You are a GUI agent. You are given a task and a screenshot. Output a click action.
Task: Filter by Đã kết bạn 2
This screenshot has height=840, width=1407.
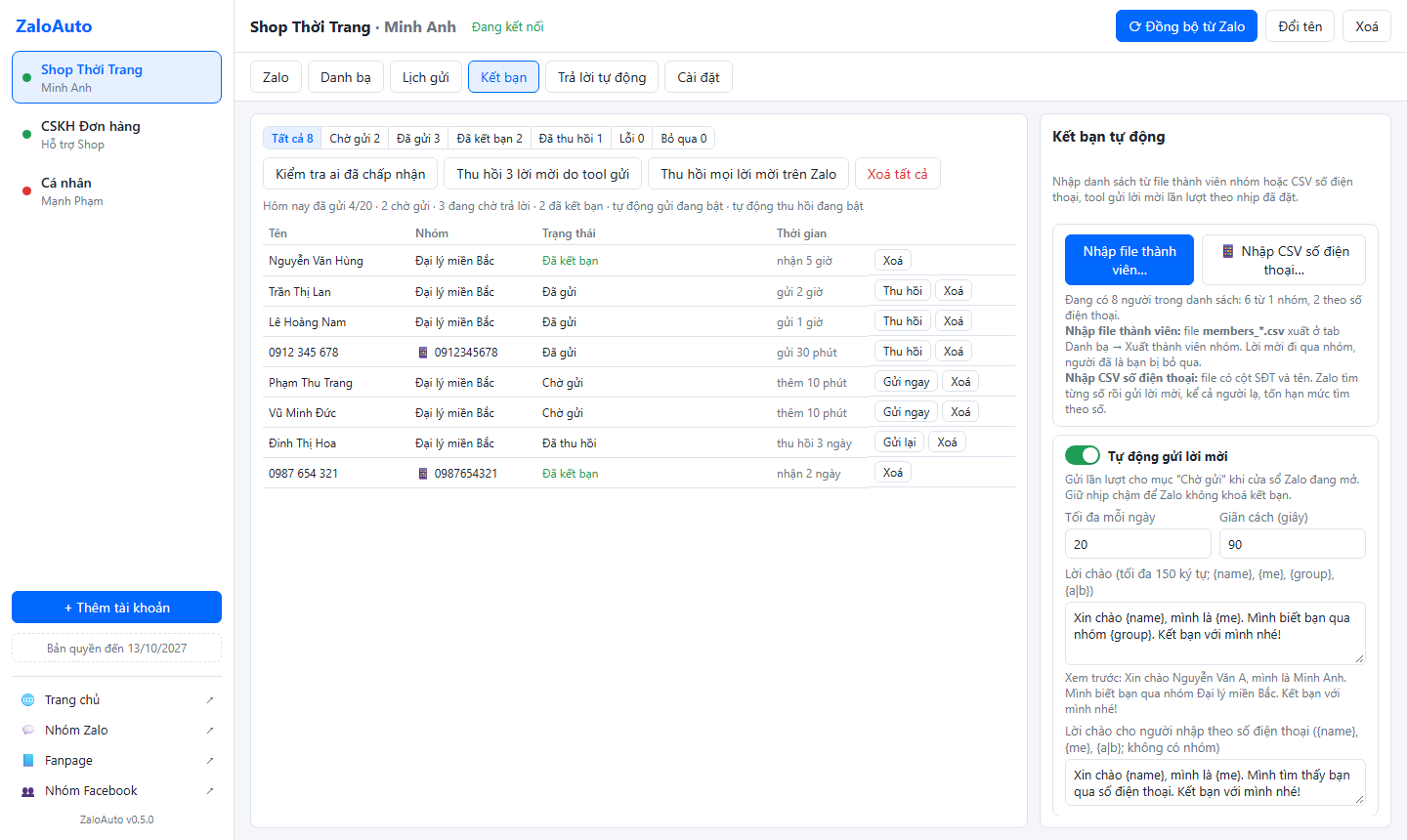[490, 139]
